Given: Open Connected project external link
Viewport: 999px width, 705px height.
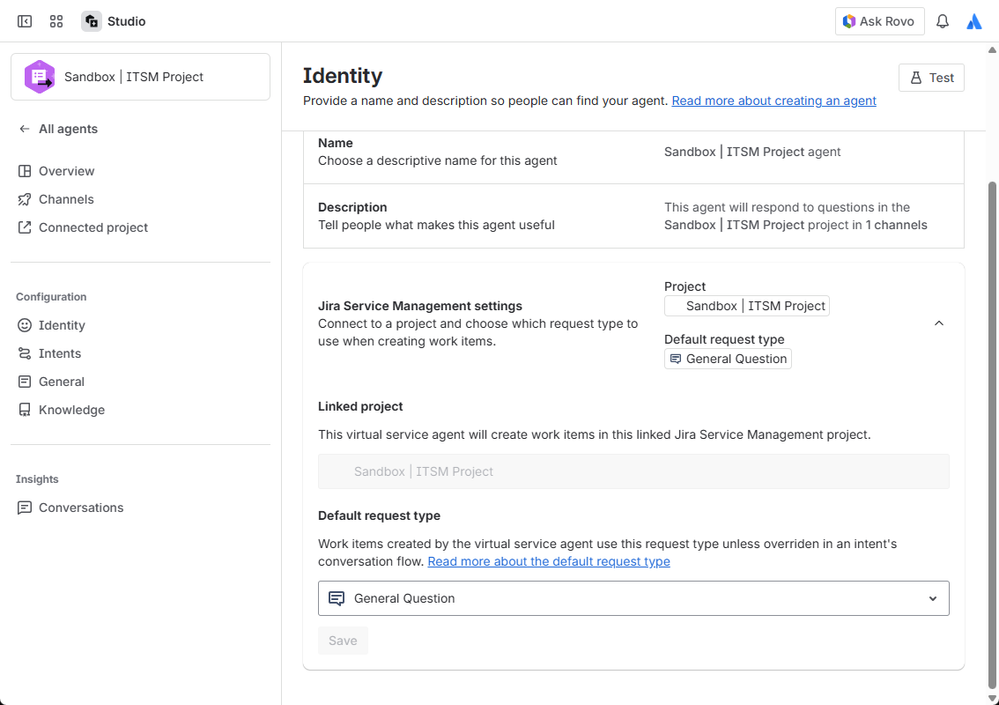Looking at the screenshot, I should (x=93, y=227).
